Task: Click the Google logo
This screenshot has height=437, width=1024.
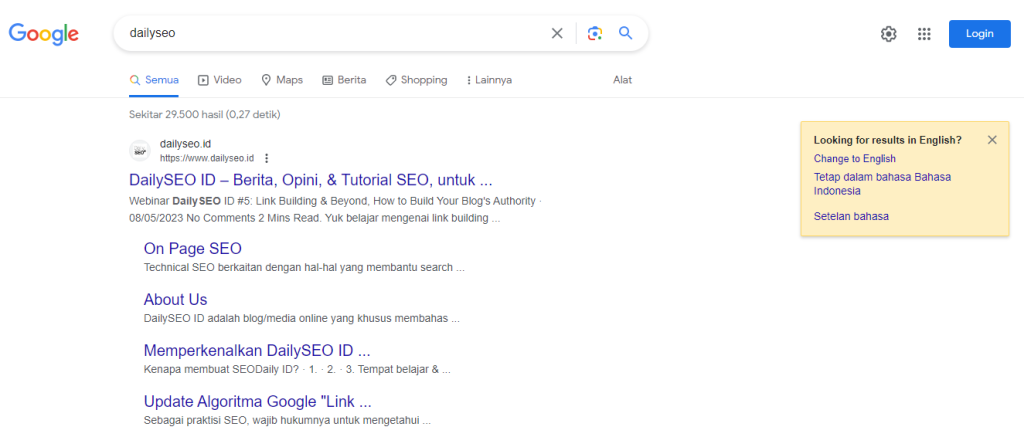Action: (44, 34)
